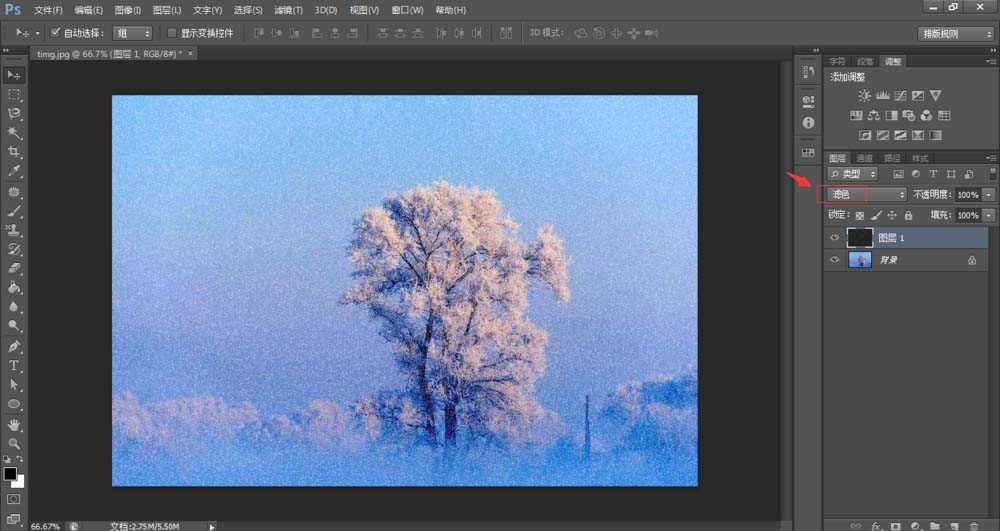The width and height of the screenshot is (1000, 531).
Task: Open the 滤镜(T) menu
Action: (288, 10)
